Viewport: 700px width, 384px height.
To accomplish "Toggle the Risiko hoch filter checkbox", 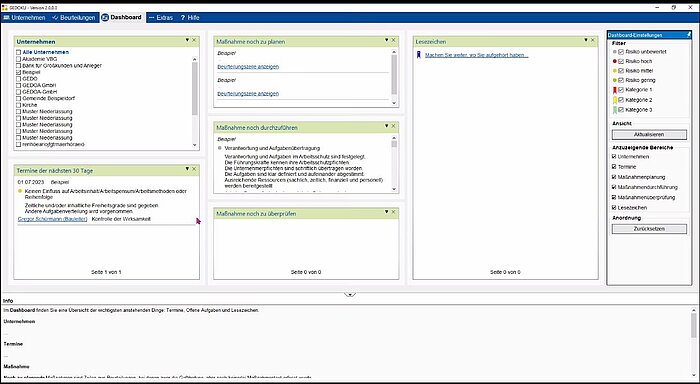I will (x=621, y=61).
